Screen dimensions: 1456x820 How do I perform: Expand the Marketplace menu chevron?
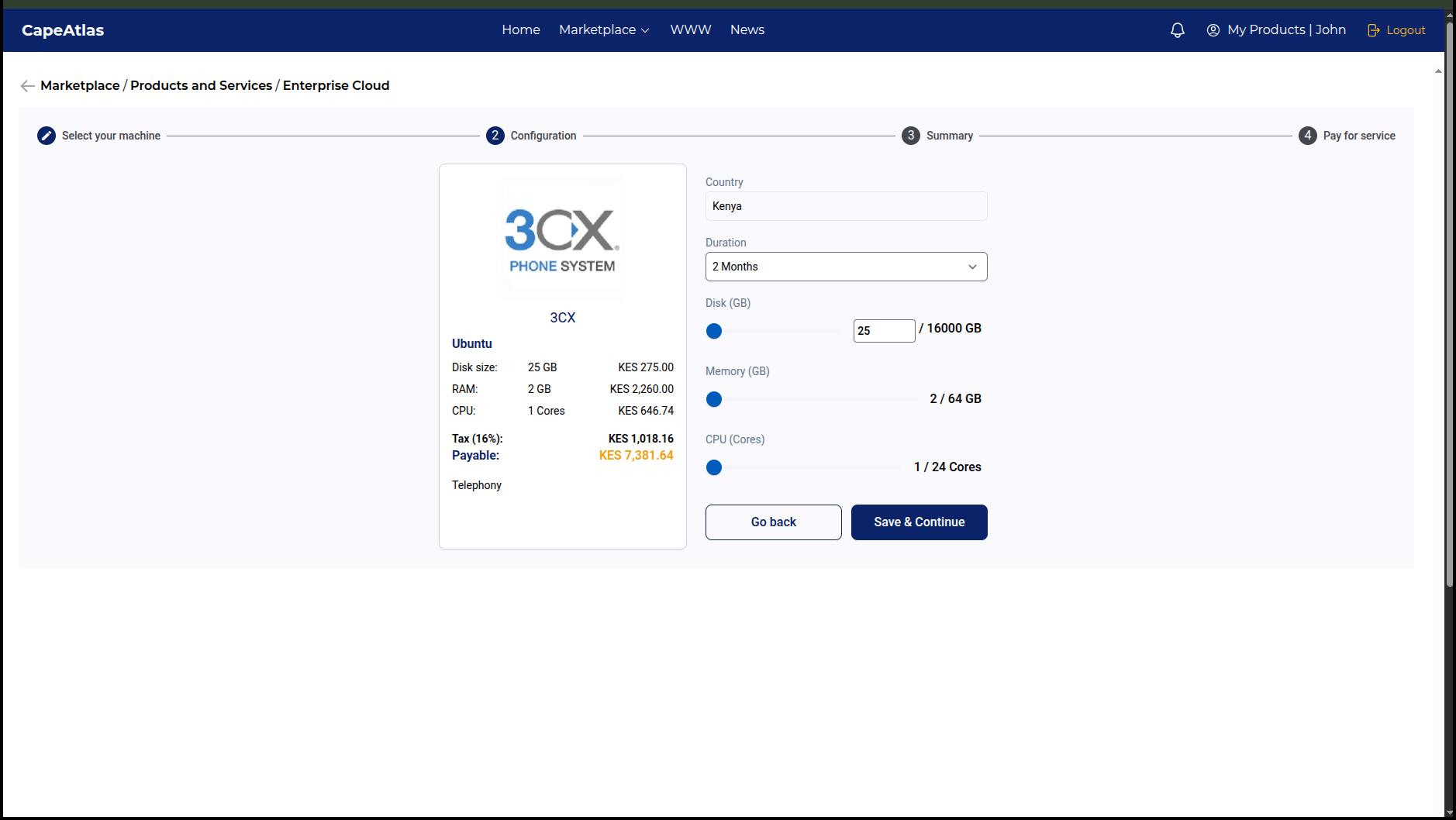645,30
